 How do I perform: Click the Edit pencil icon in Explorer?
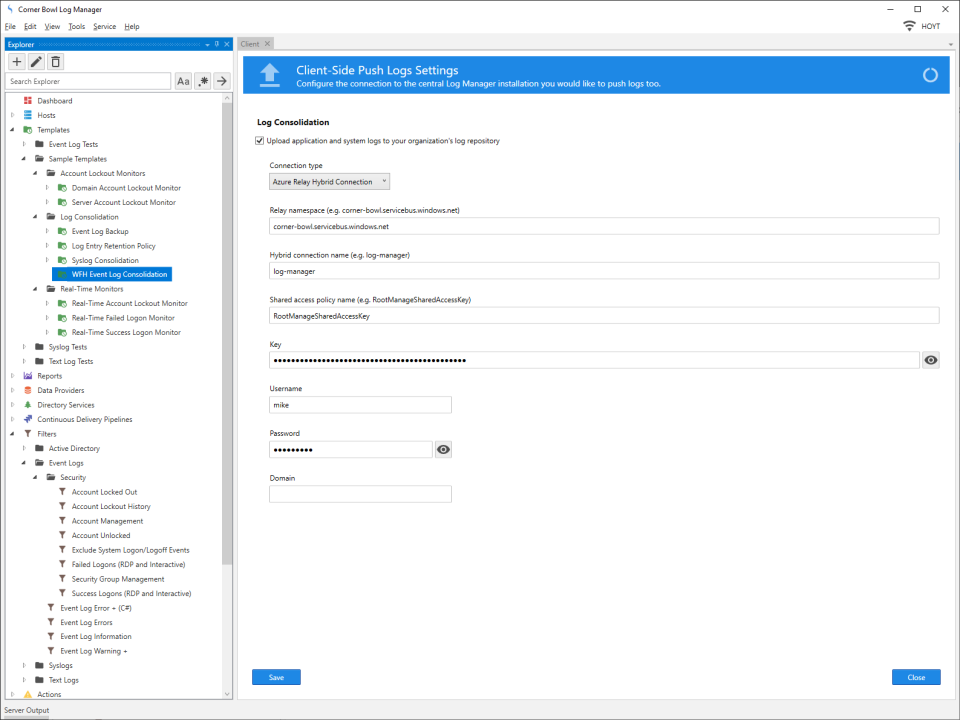(36, 62)
